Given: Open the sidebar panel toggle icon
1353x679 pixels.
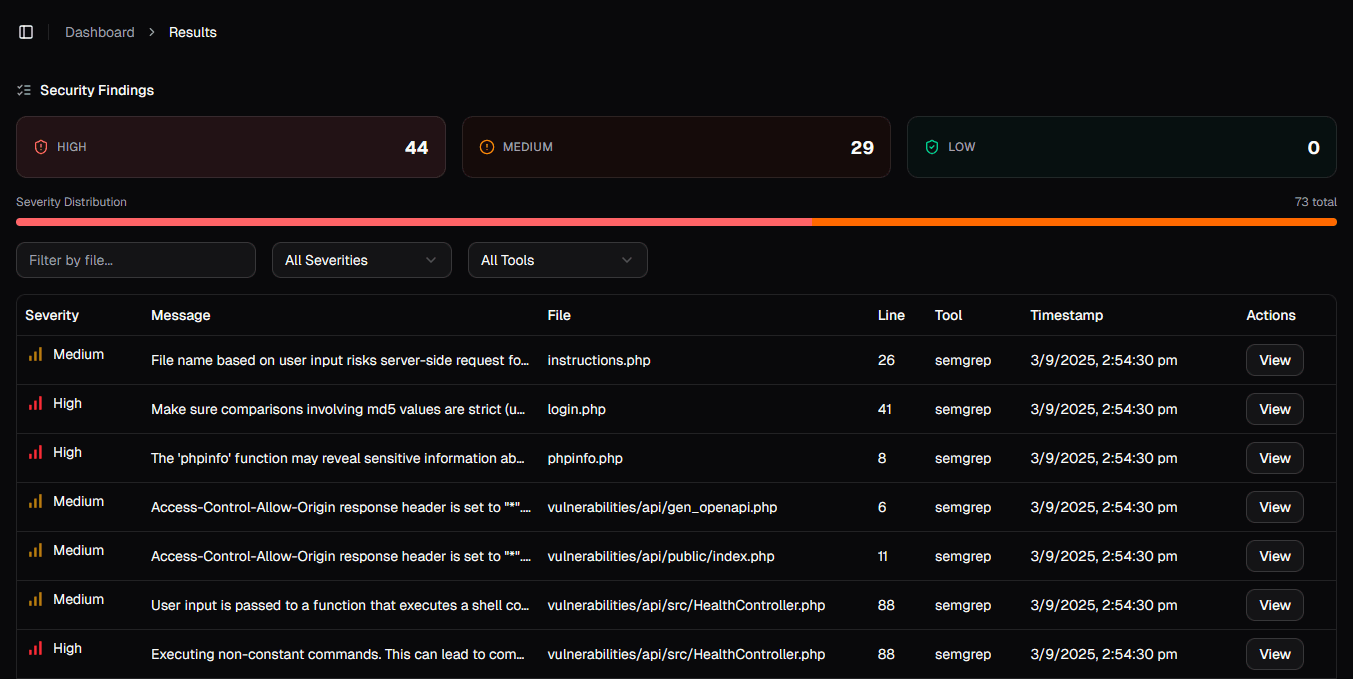Looking at the screenshot, I should coord(25,31).
